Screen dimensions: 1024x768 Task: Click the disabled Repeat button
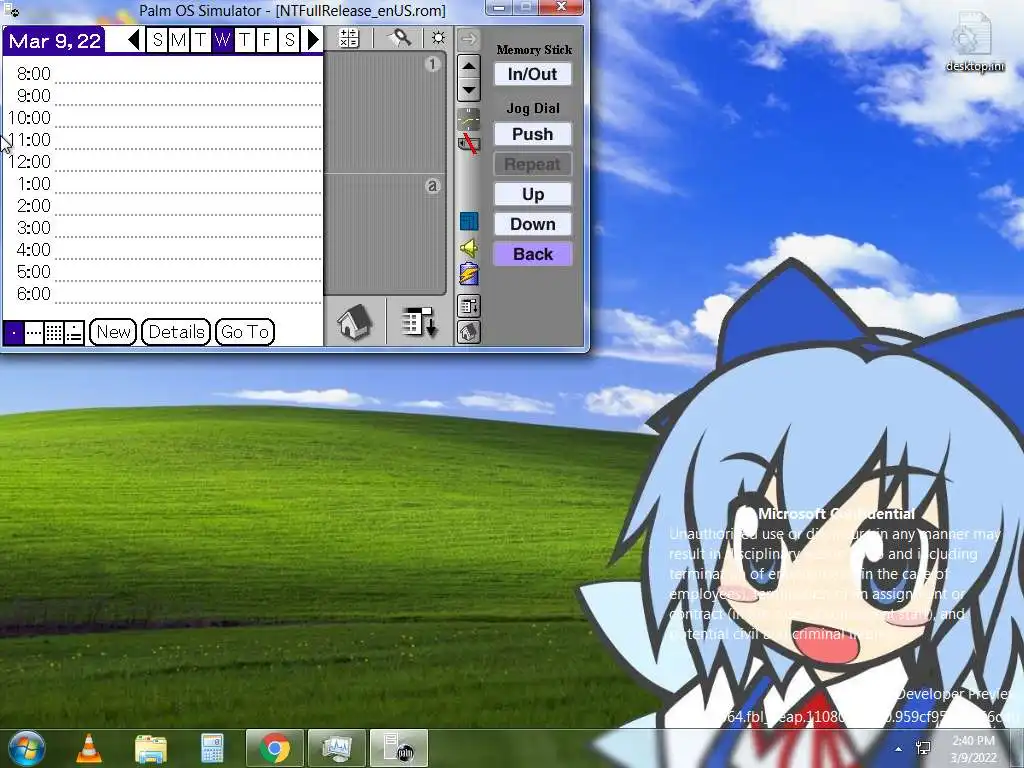pos(532,164)
